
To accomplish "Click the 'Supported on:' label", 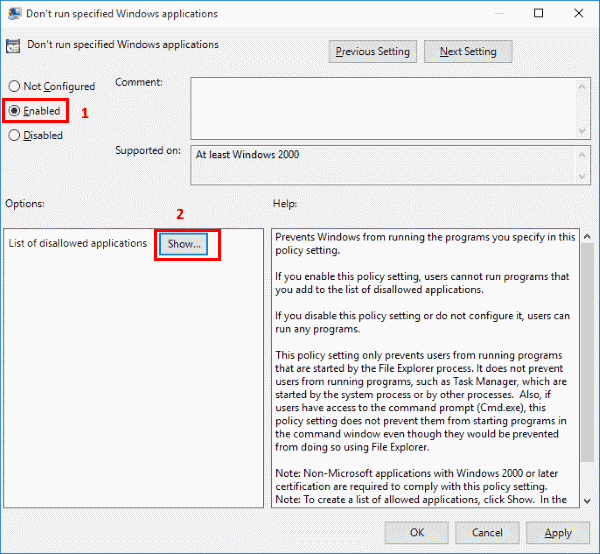I will 148,151.
